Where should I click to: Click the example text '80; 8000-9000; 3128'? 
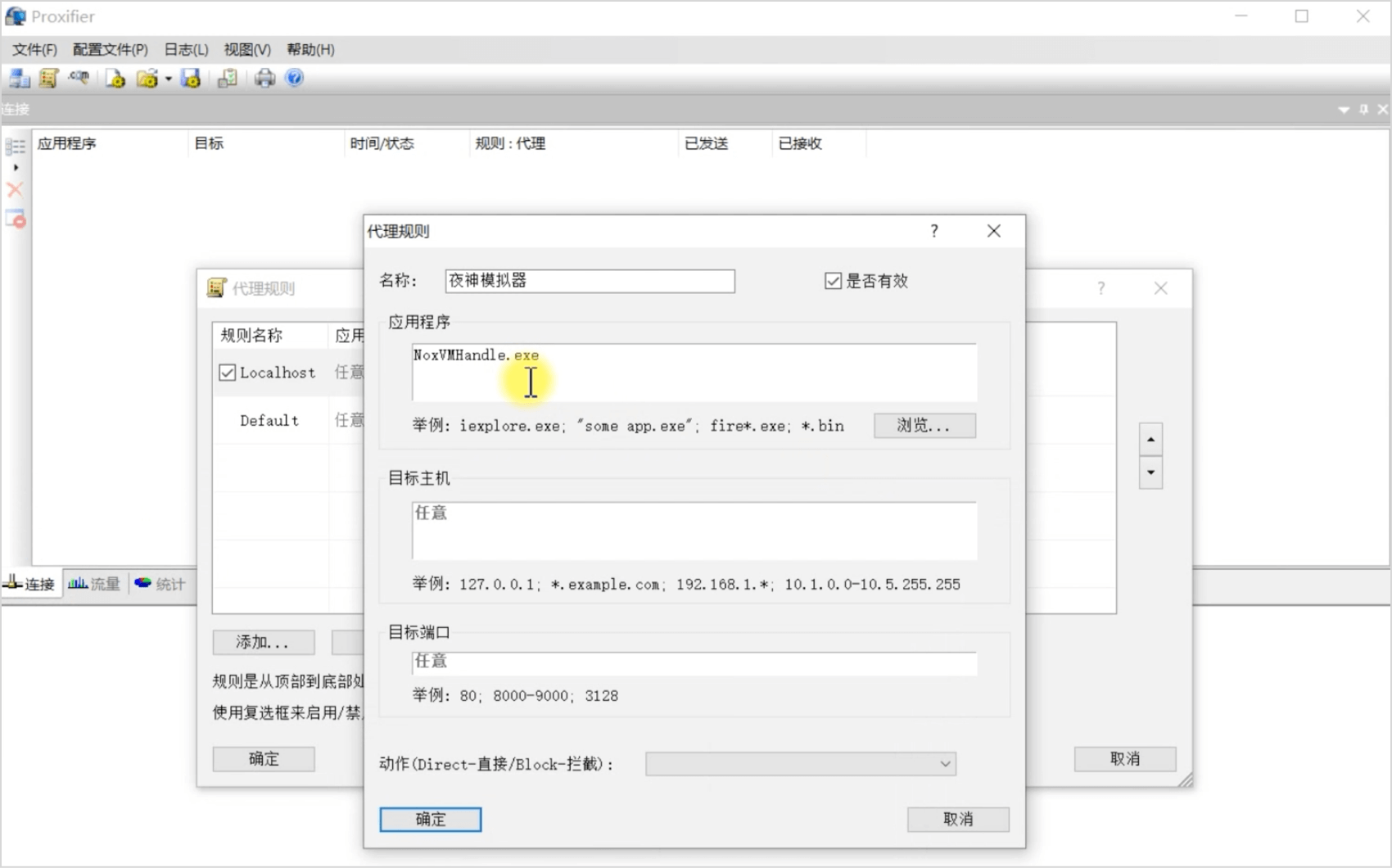coord(539,696)
